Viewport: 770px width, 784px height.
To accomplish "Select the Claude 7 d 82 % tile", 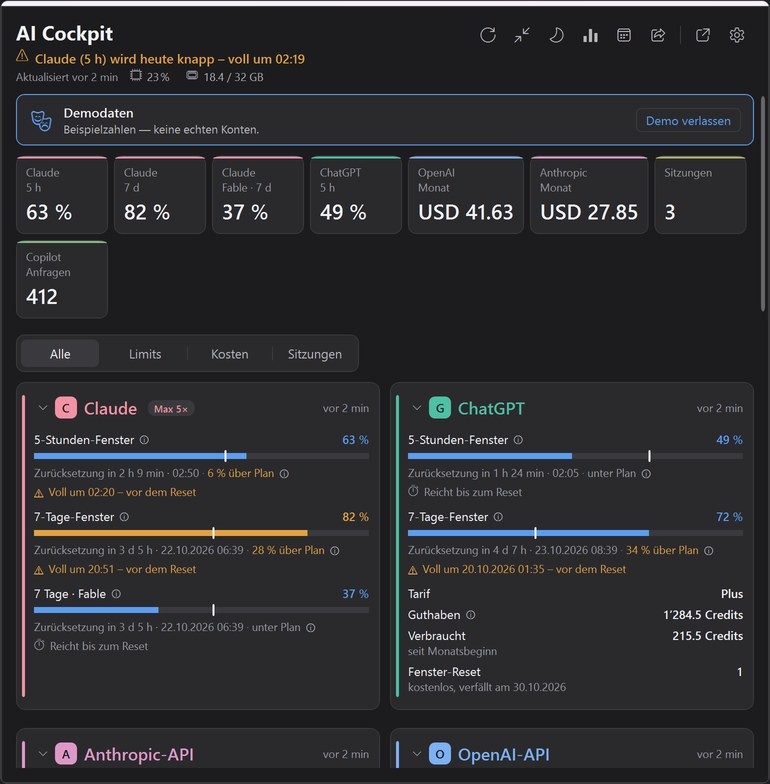I will click(160, 195).
